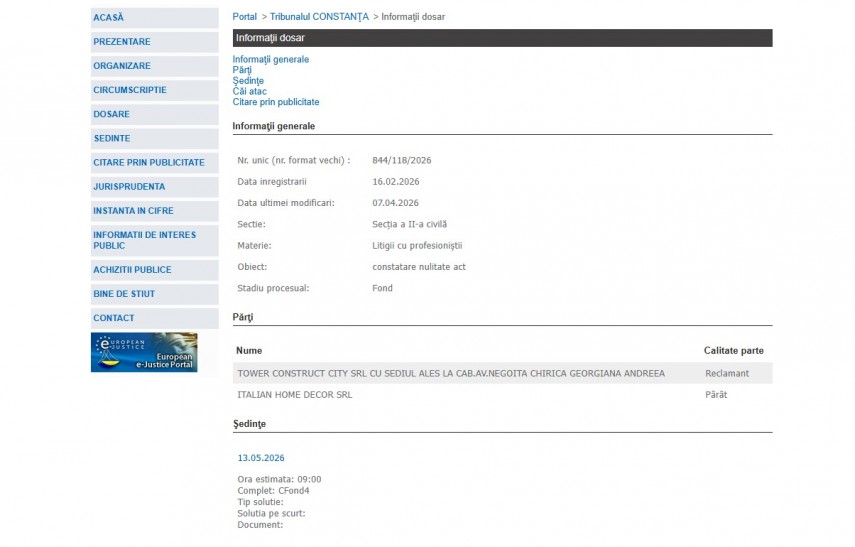Screen dimensions: 855x547
Task: Open the European e-Justice Portal banner
Action: click(x=144, y=352)
